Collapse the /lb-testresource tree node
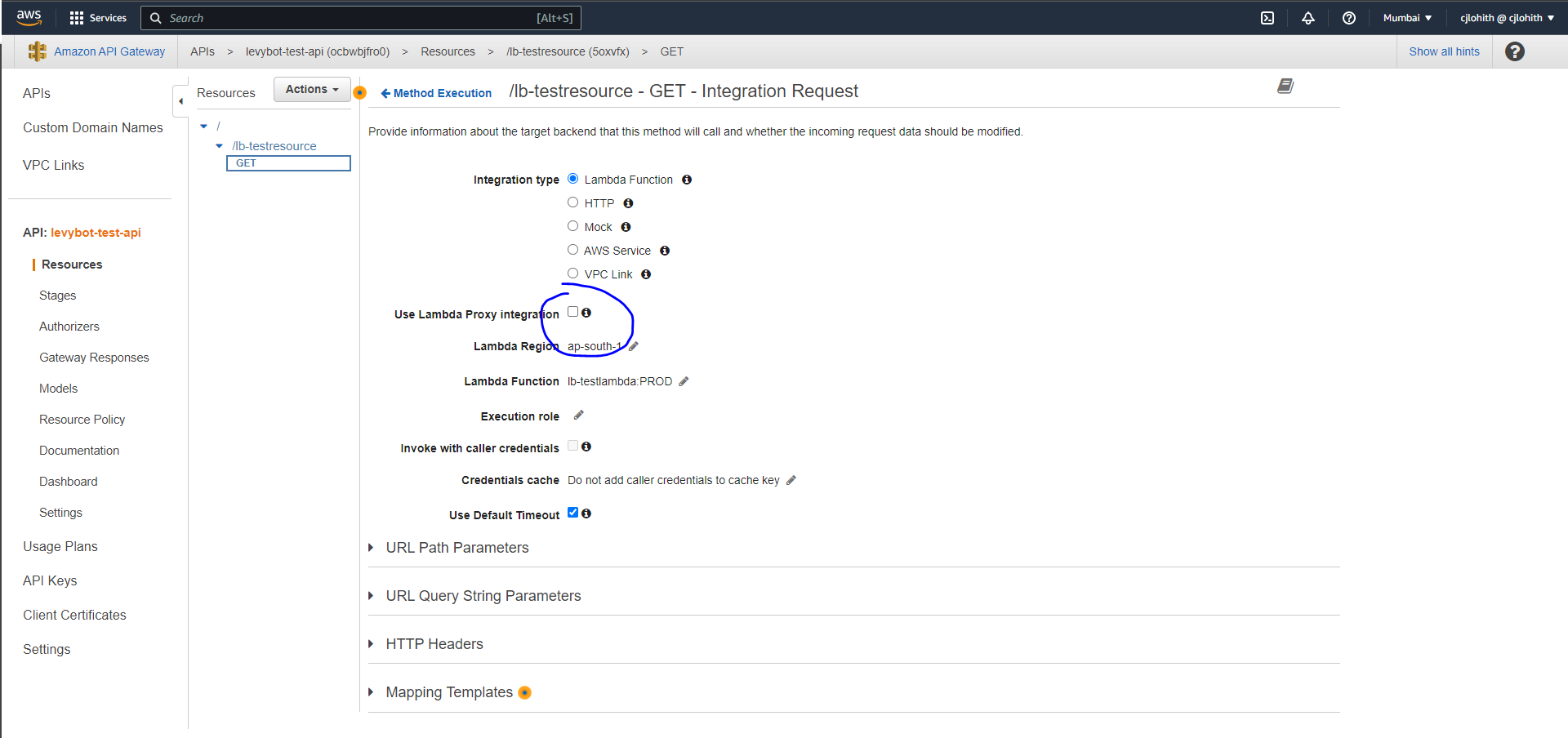This screenshot has height=738, width=1568. (219, 146)
